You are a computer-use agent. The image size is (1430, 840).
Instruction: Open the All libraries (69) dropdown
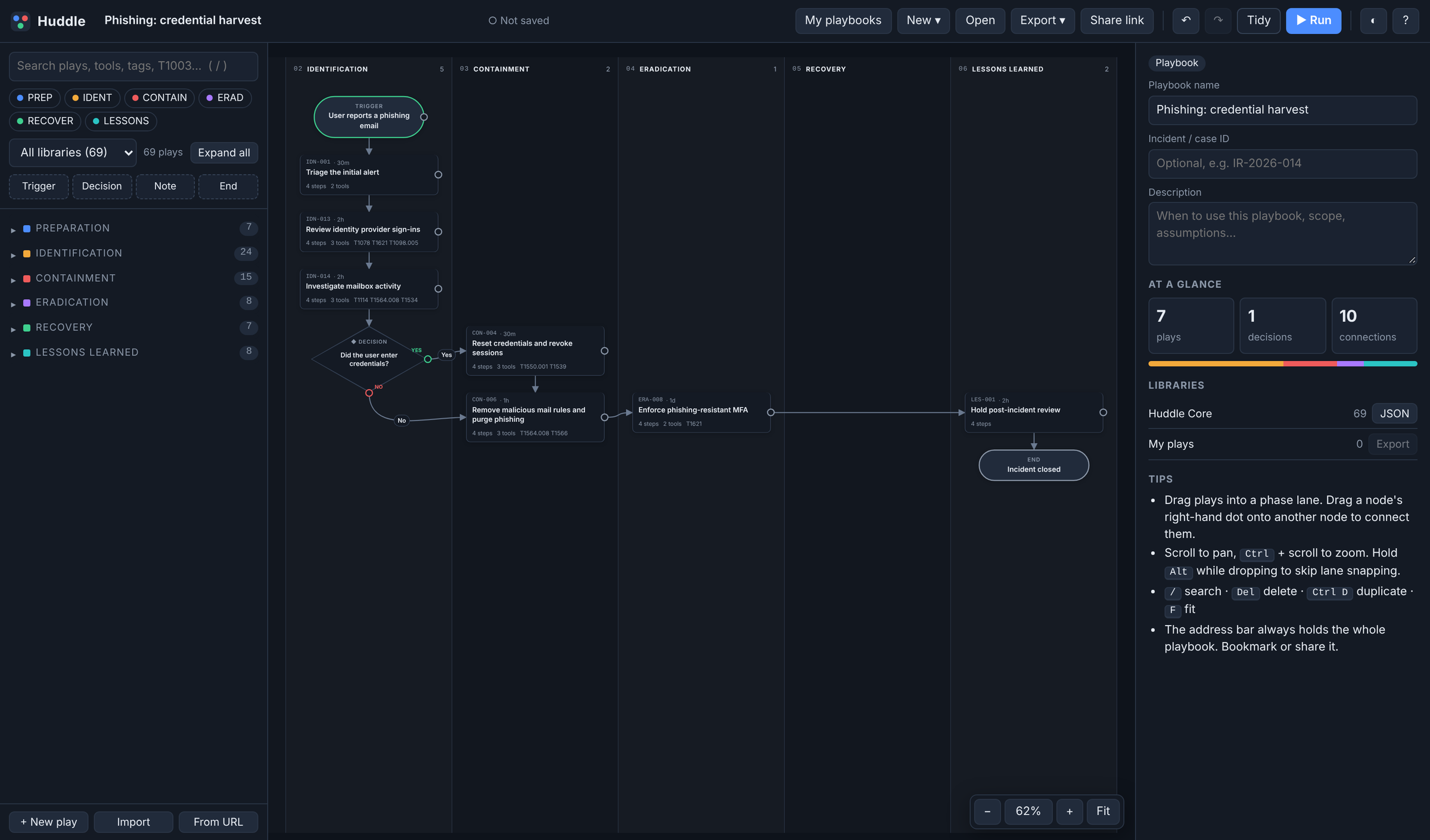point(73,153)
